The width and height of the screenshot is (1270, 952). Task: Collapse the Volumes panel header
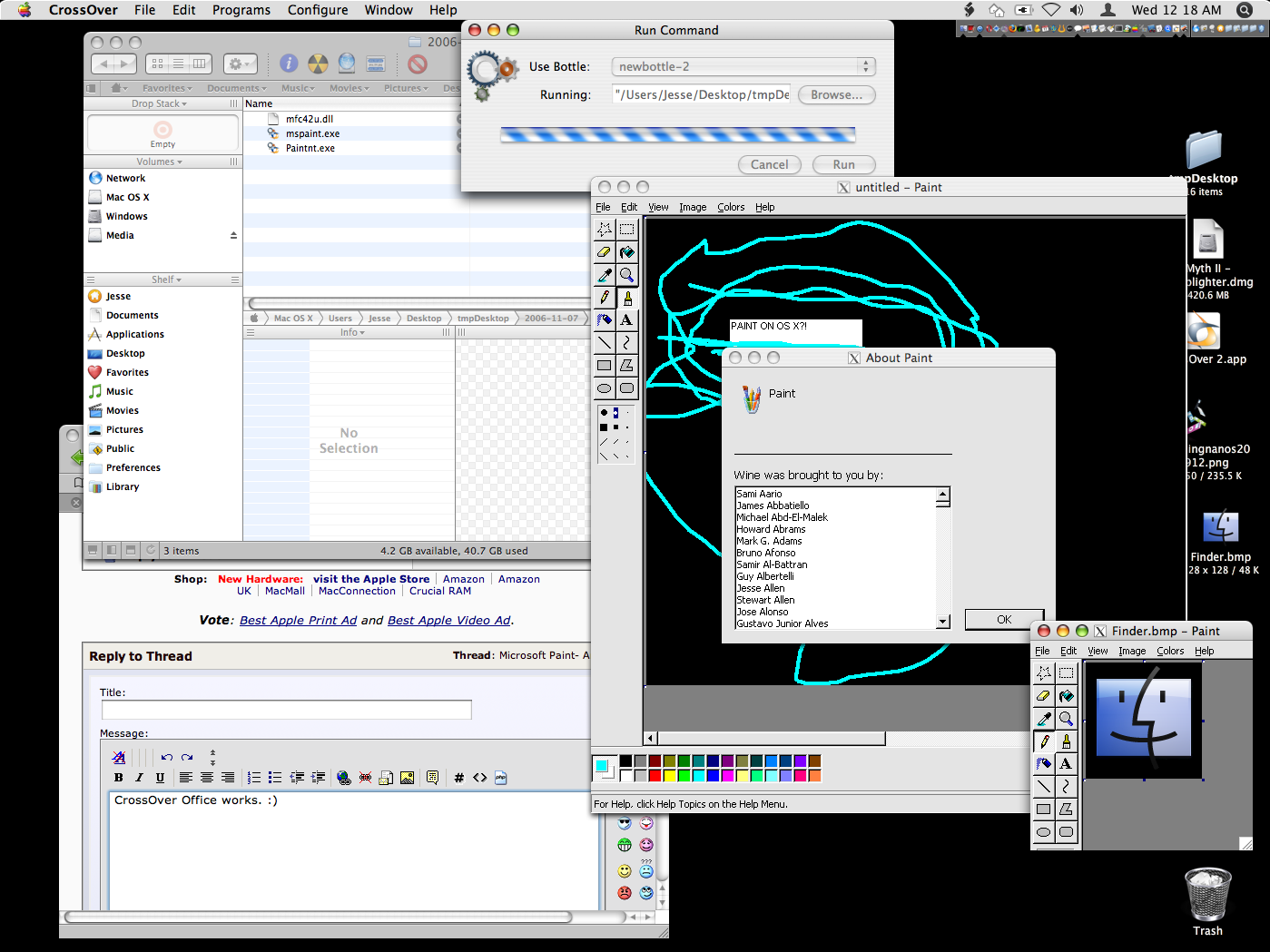tap(159, 162)
